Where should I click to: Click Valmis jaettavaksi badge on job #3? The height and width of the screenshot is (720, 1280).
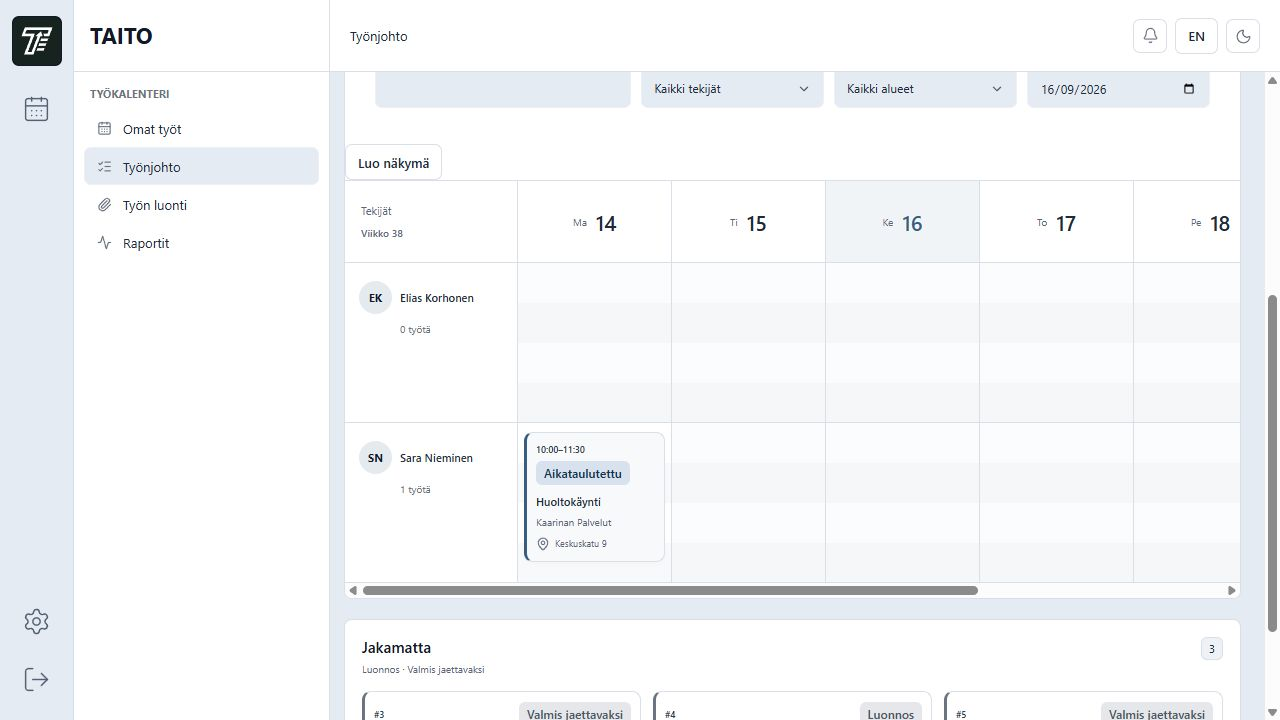[x=575, y=713]
